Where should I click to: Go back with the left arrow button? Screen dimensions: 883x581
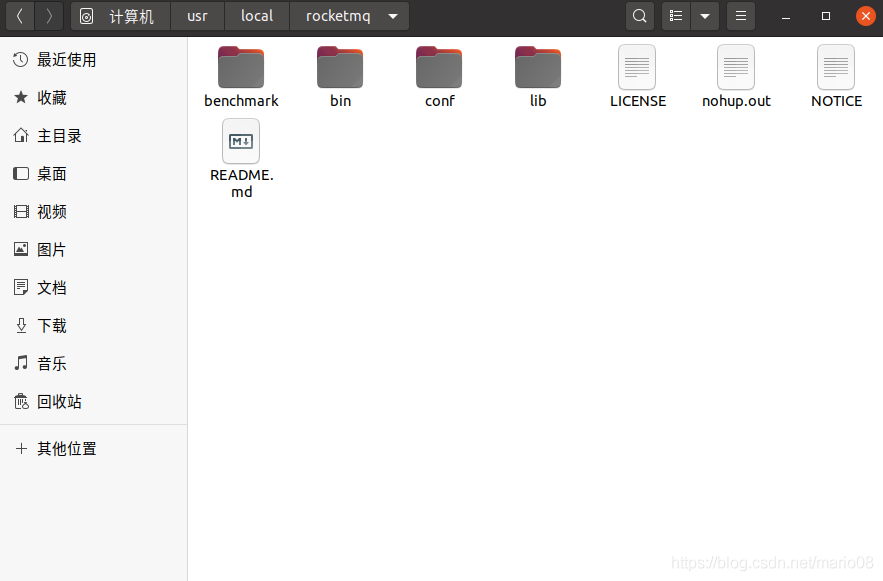(20, 16)
